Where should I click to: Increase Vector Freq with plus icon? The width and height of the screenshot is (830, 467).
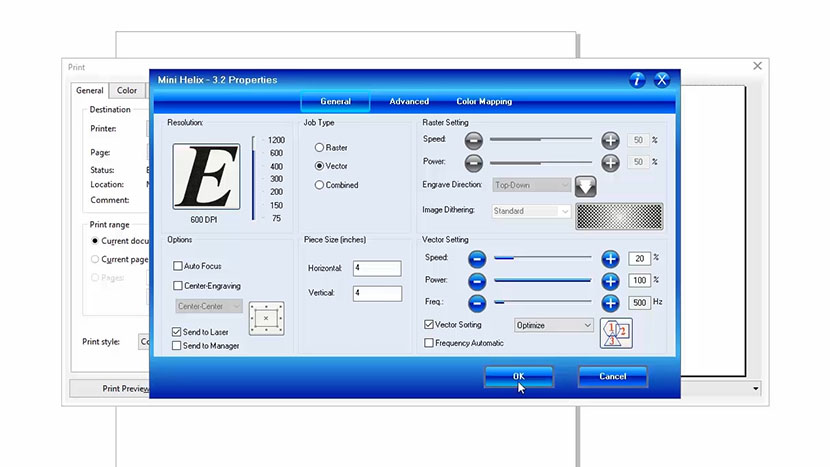pos(610,302)
